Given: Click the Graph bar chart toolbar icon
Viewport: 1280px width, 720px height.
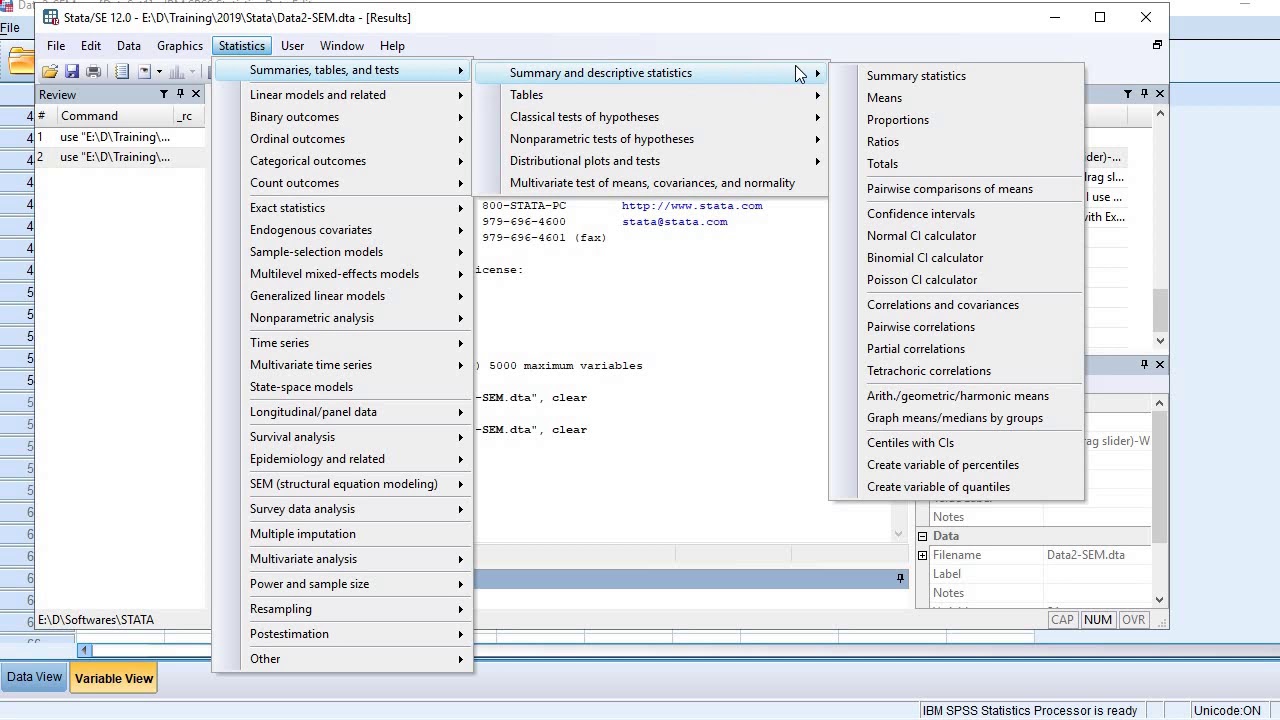Looking at the screenshot, I should (177, 71).
